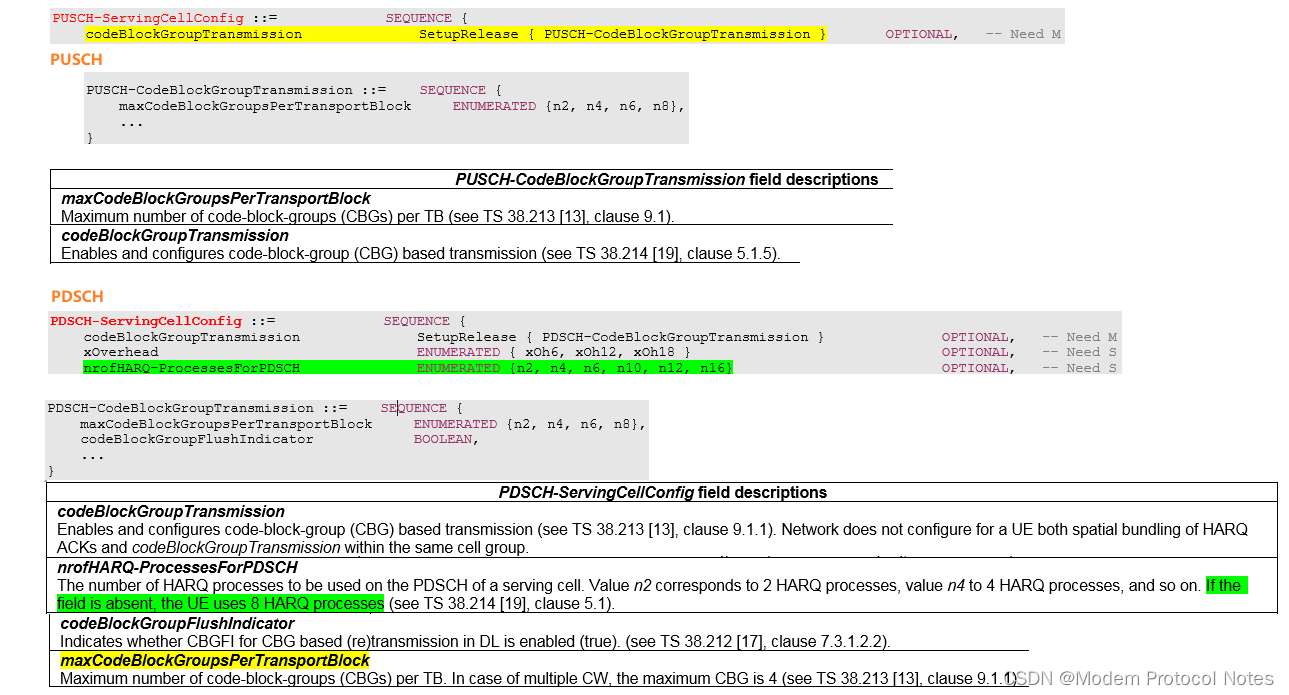Select maxCodeBlockGroupsPerTransportBlock heading in PUSCH descriptions table

[216, 198]
